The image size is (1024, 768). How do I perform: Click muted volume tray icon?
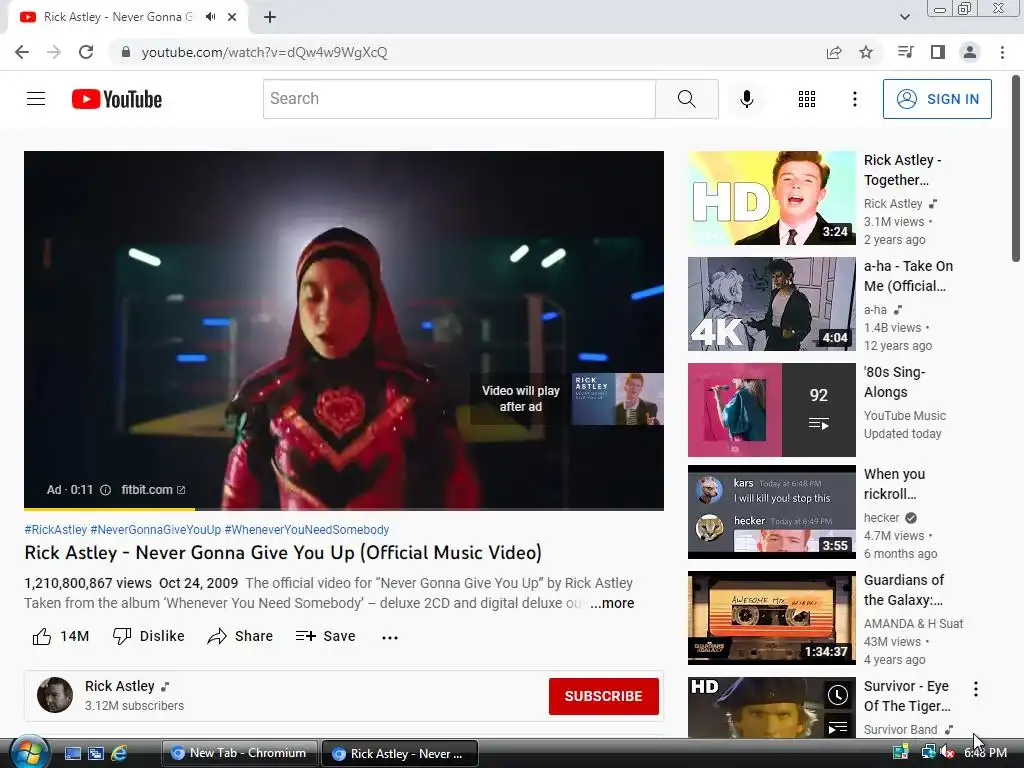[947, 752]
